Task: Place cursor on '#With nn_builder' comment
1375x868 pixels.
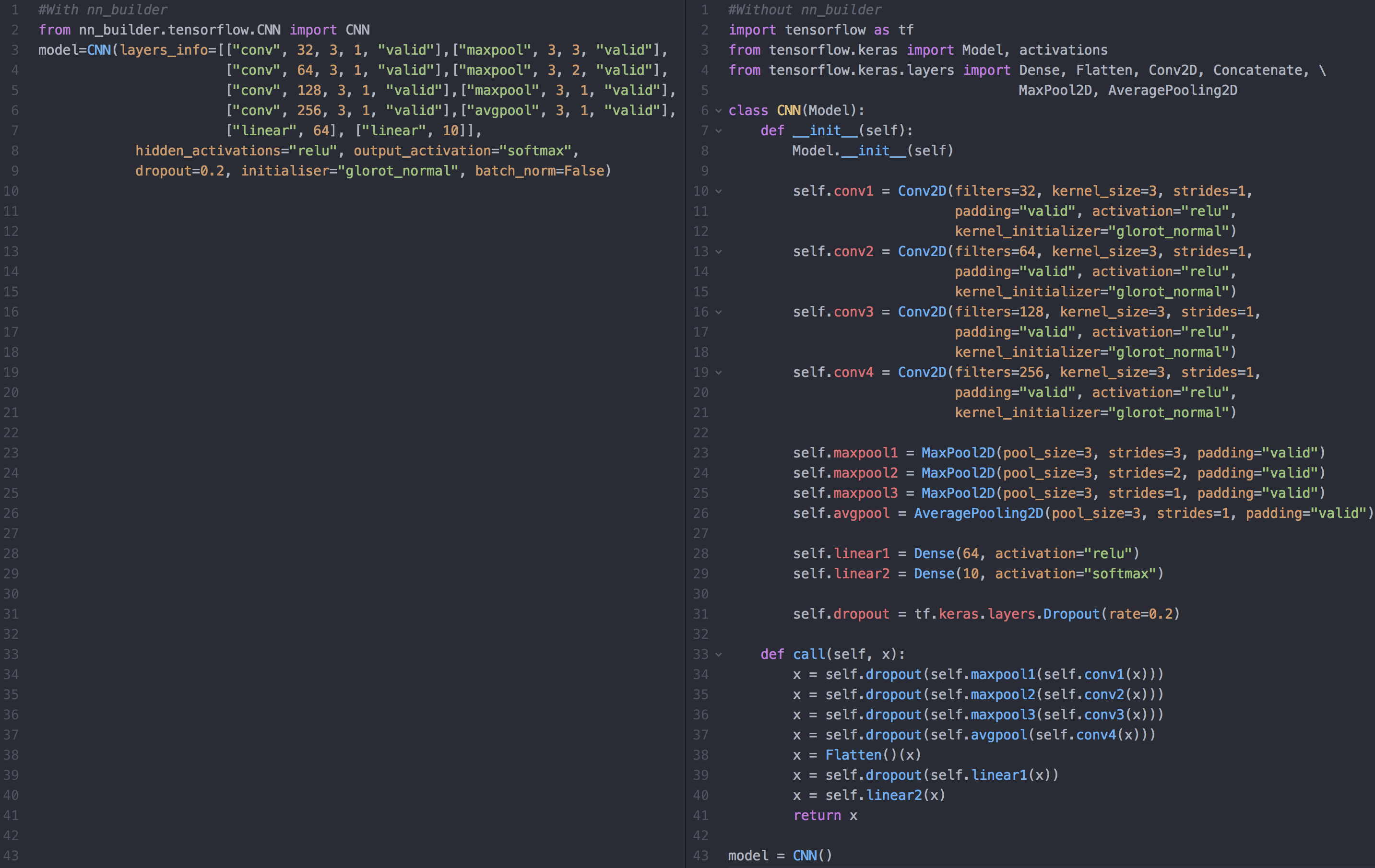Action: tap(103, 10)
